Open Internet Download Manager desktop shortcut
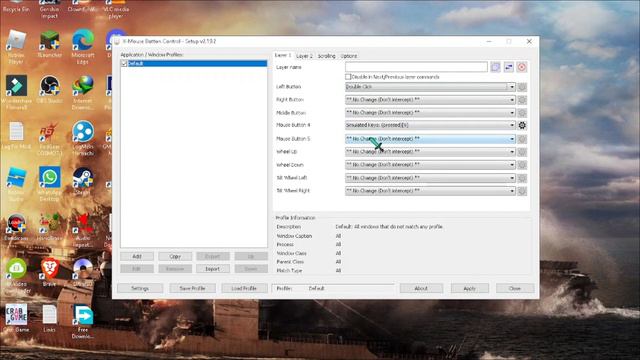 (x=83, y=93)
